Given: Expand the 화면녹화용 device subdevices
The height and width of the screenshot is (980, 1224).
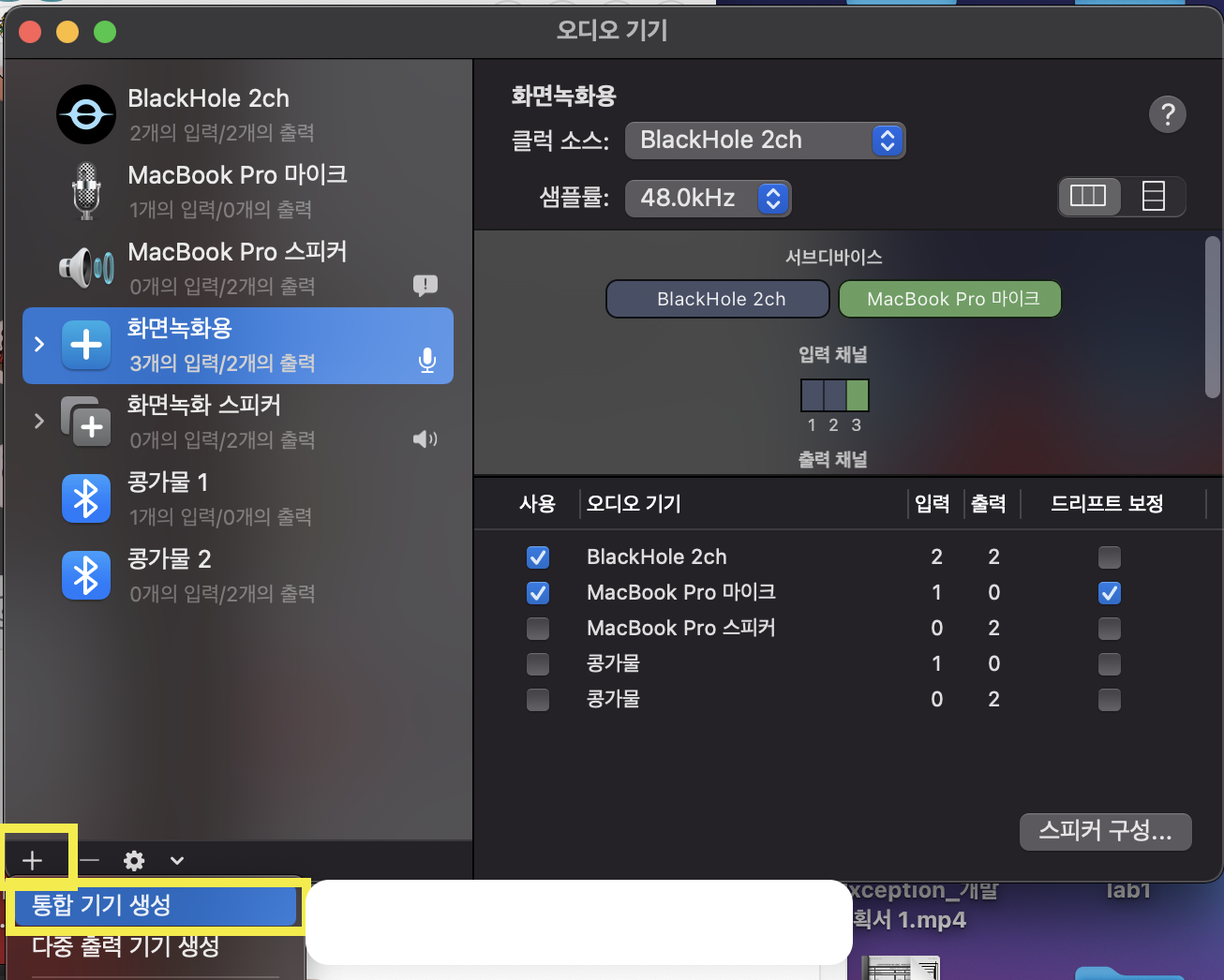Looking at the screenshot, I should (x=38, y=344).
